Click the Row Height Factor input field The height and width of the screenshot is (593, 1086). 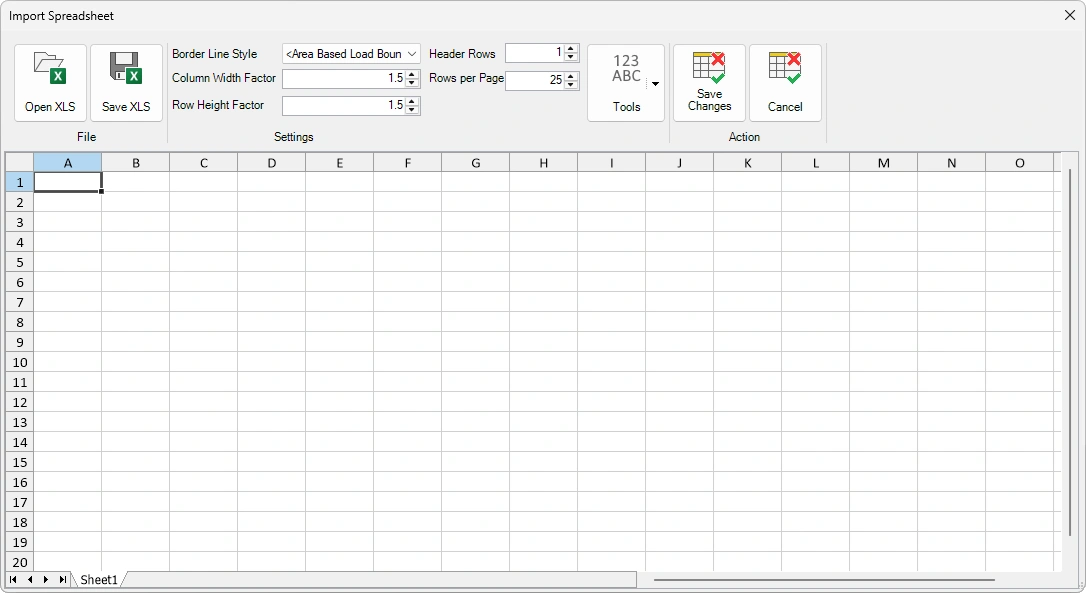coord(345,105)
